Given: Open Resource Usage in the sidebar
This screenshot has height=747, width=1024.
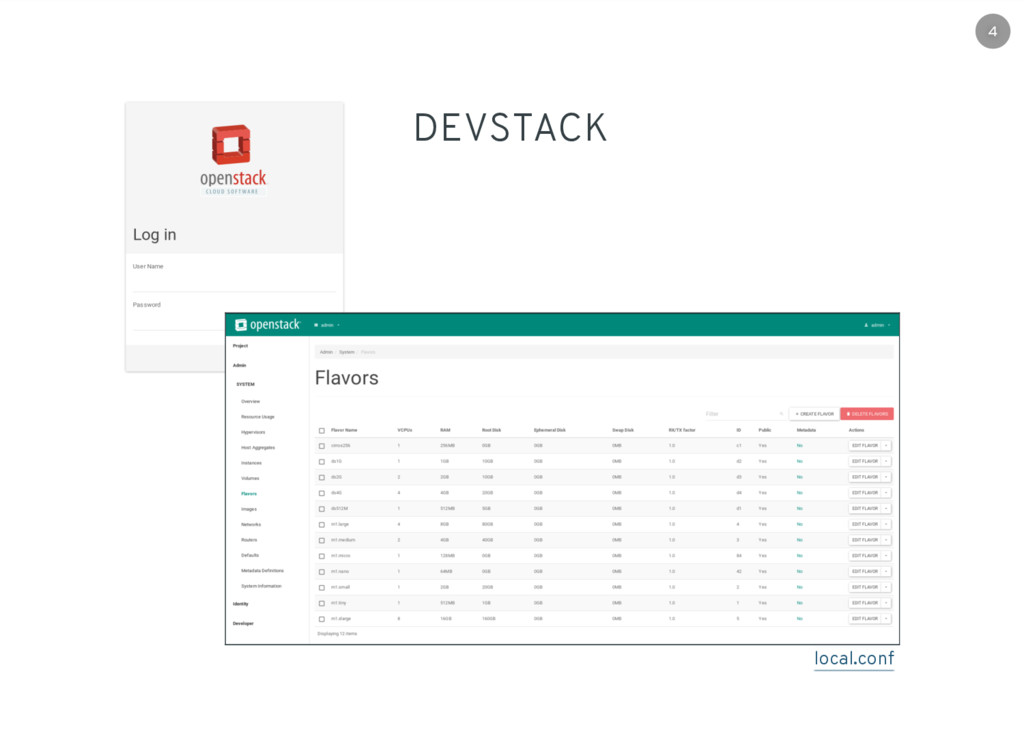Looking at the screenshot, I should (257, 417).
